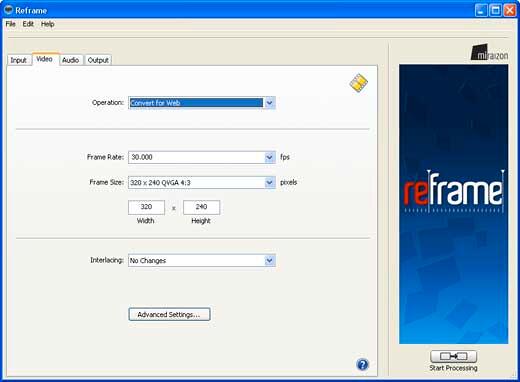Expand the Operation dropdown arrow
This screenshot has height=382, width=520.
click(269, 103)
